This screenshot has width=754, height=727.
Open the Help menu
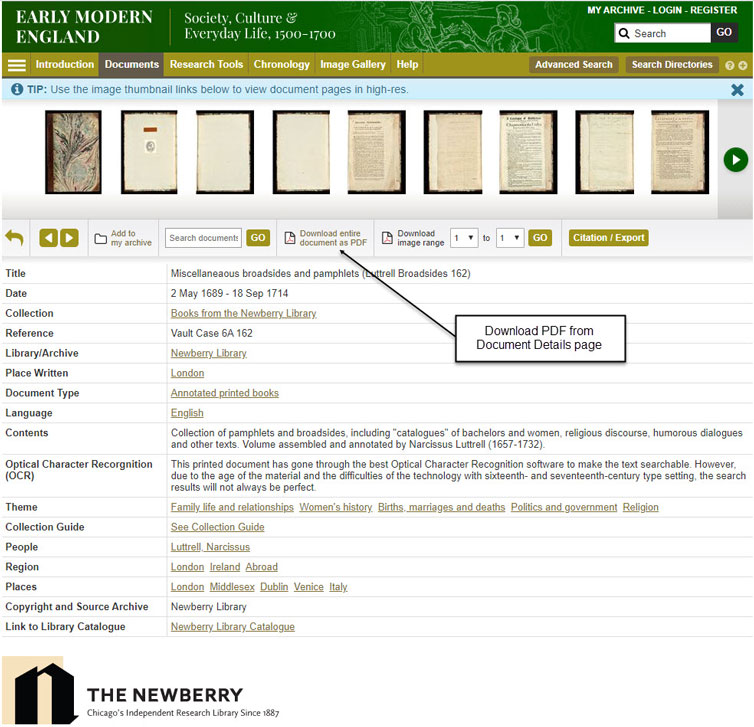tap(407, 64)
